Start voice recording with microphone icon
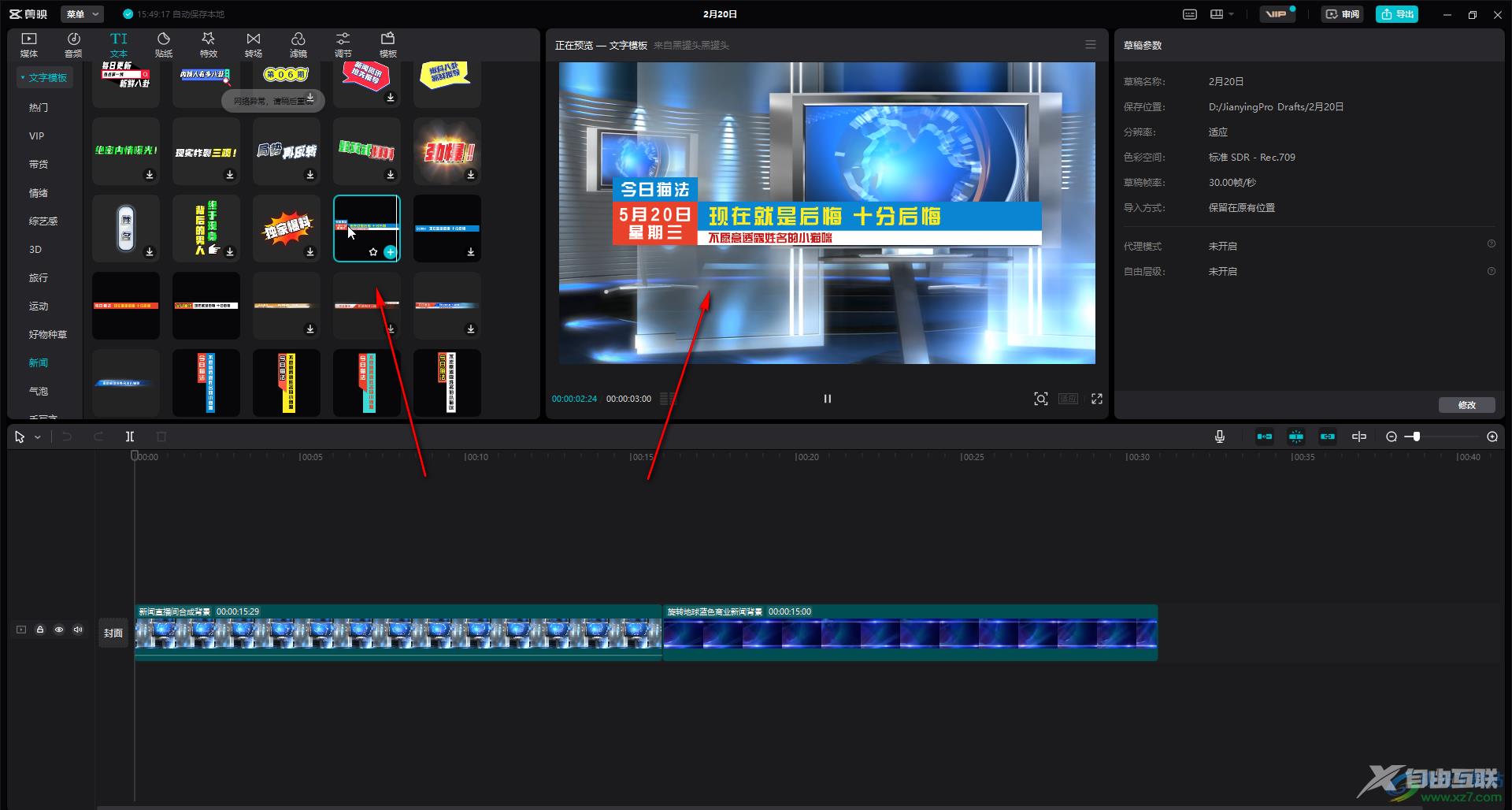This screenshot has height=810, width=1512. coord(1220,437)
